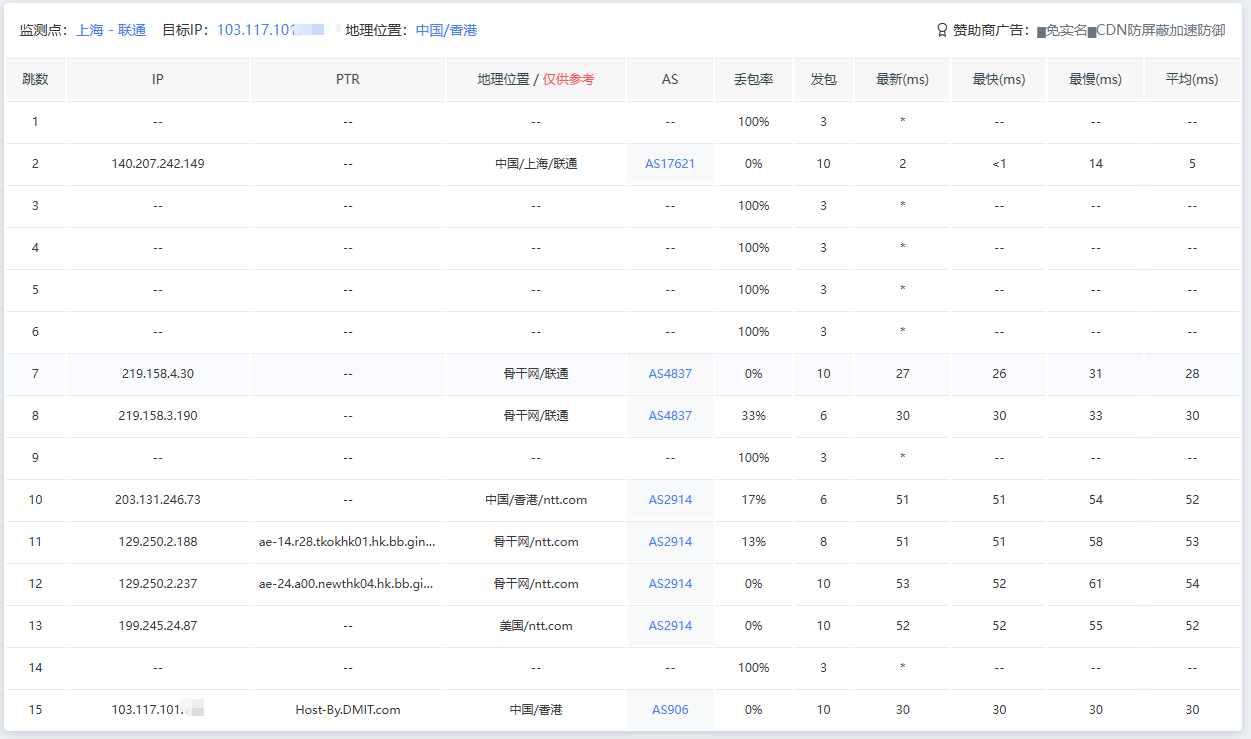
Task: Click the 跳数 column header
Action: click(x=35, y=79)
